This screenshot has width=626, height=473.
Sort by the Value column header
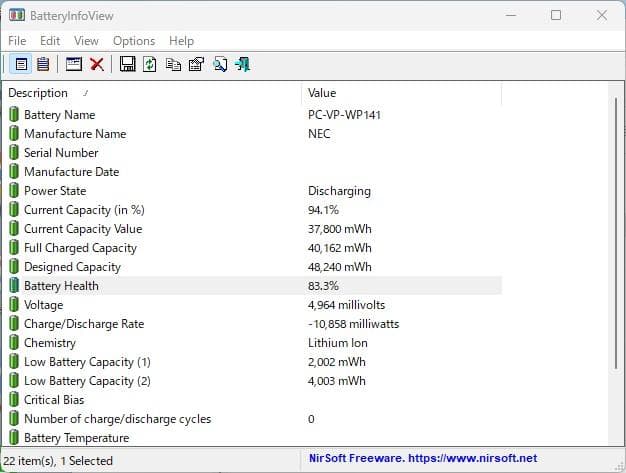point(402,93)
